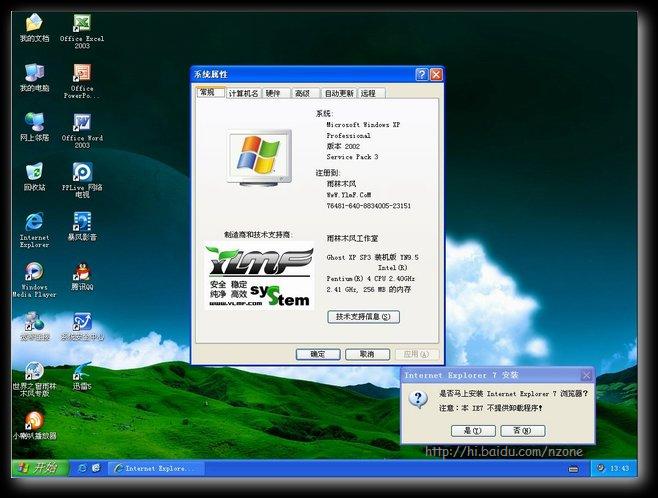Click the 技术支持信息 button
The height and width of the screenshot is (498, 658).
click(363, 317)
